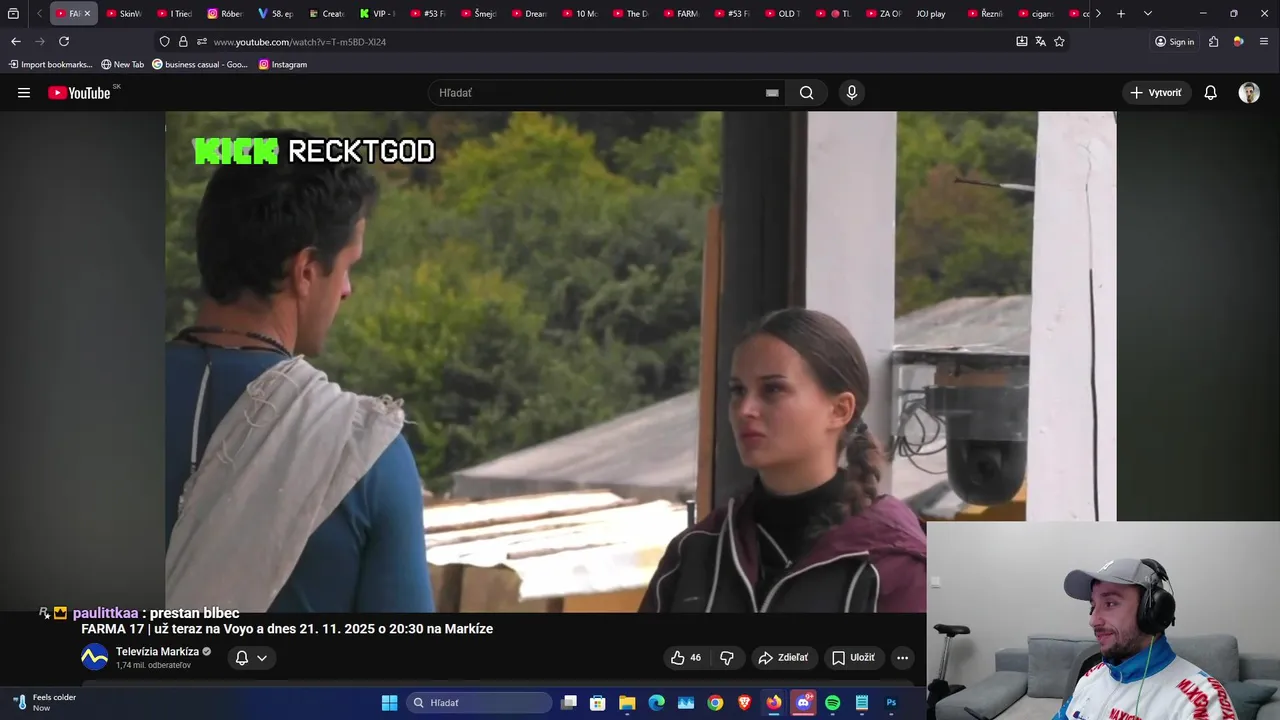The image size is (1280, 720).
Task: Click the browser Sign in button
Action: pos(1174,42)
